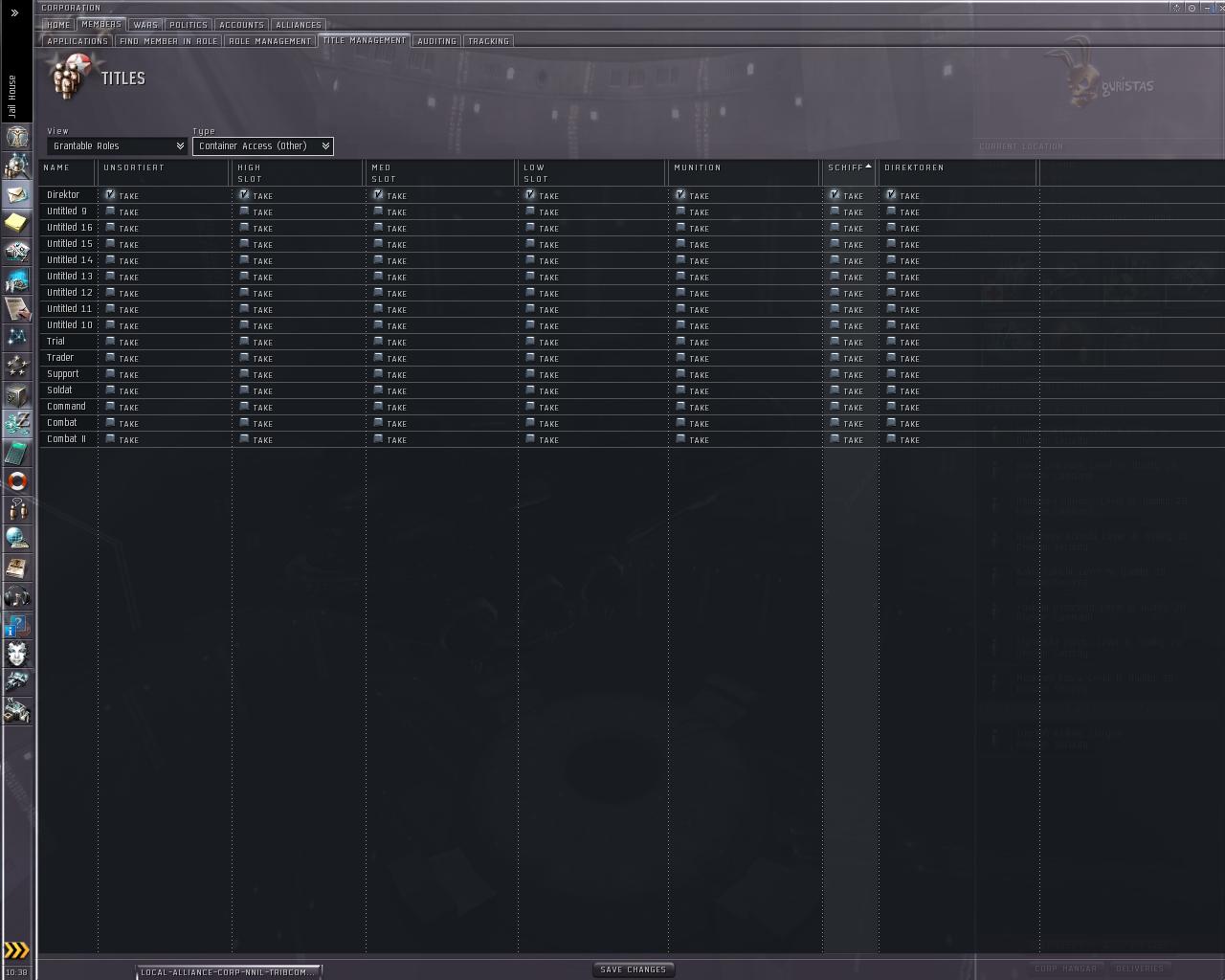1225x980 pixels.
Task: Select the Untitled 16 title name
Action: (x=70, y=228)
